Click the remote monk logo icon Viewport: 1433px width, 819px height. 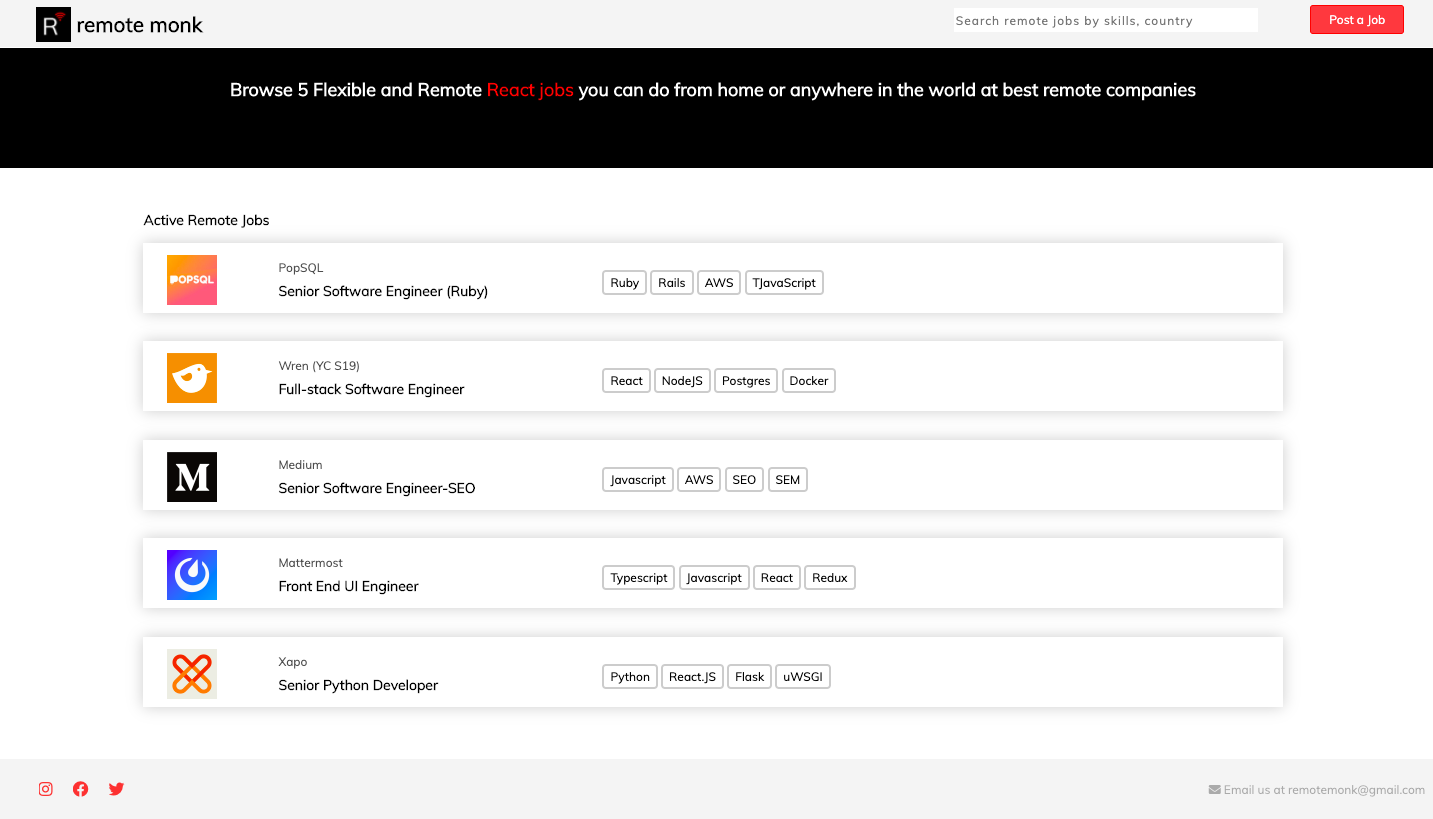click(53, 24)
